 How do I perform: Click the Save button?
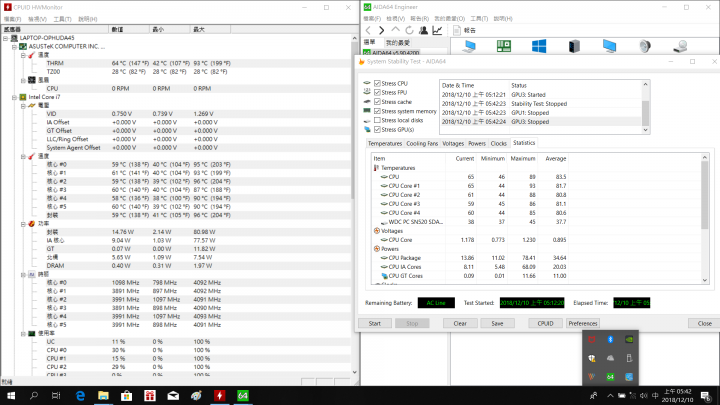point(497,323)
